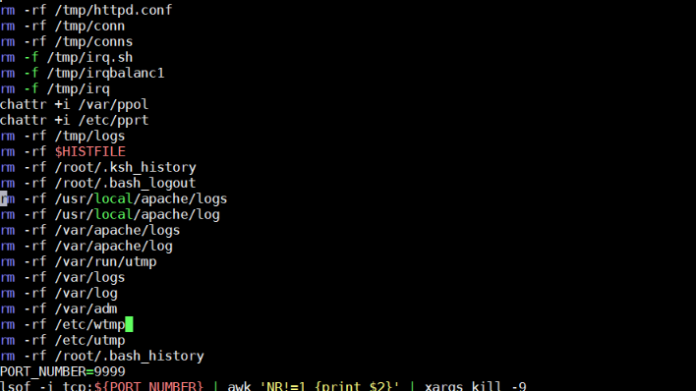This screenshot has height=391, width=696.
Task: Click the '/var/run/utmp' line
Action: click(78, 262)
